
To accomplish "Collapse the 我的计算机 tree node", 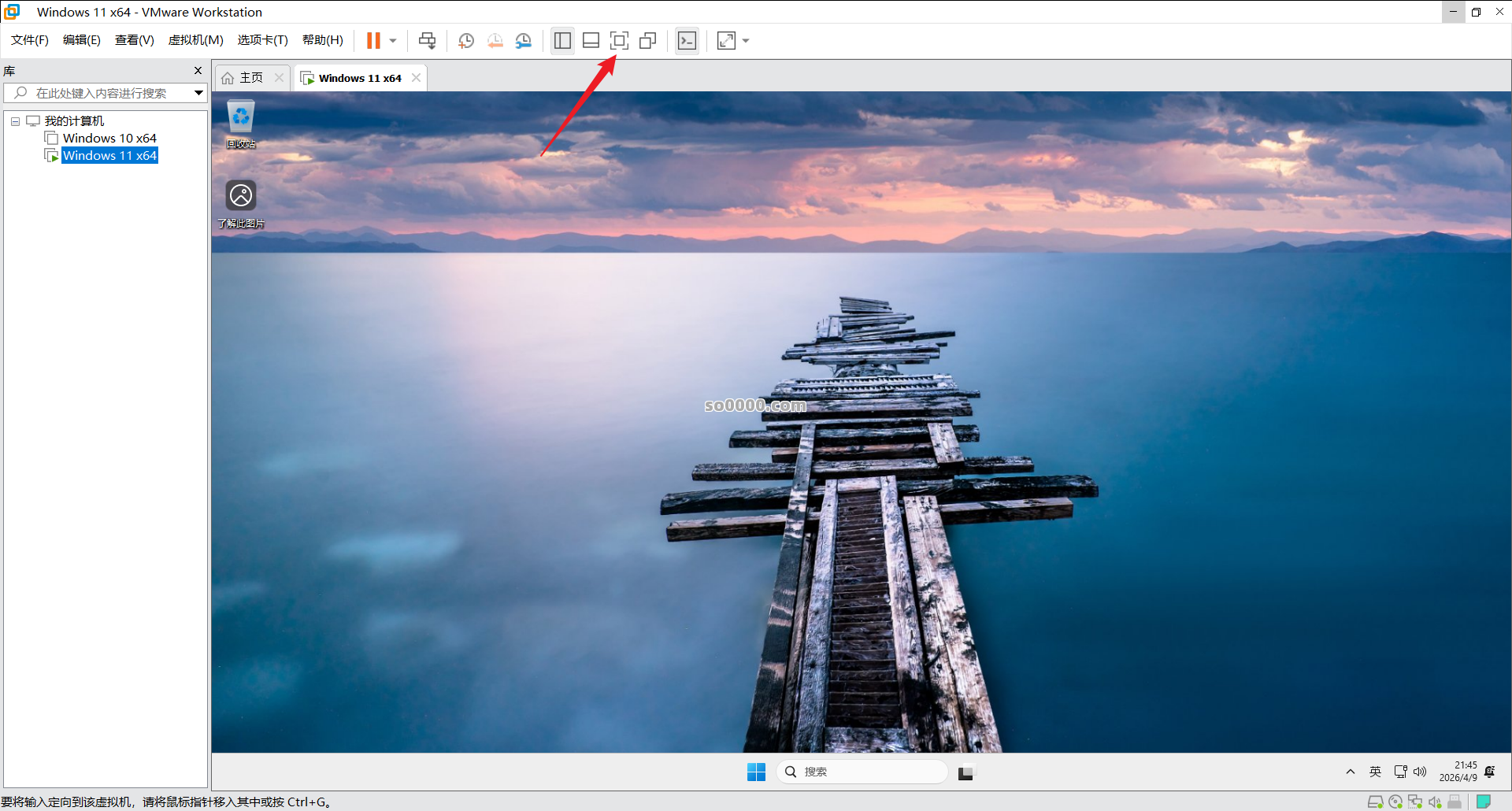I will tap(15, 121).
